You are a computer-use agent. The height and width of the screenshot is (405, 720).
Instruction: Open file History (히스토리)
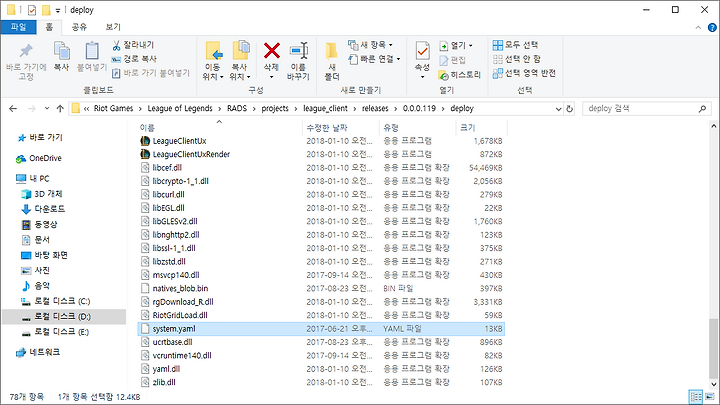(460, 74)
